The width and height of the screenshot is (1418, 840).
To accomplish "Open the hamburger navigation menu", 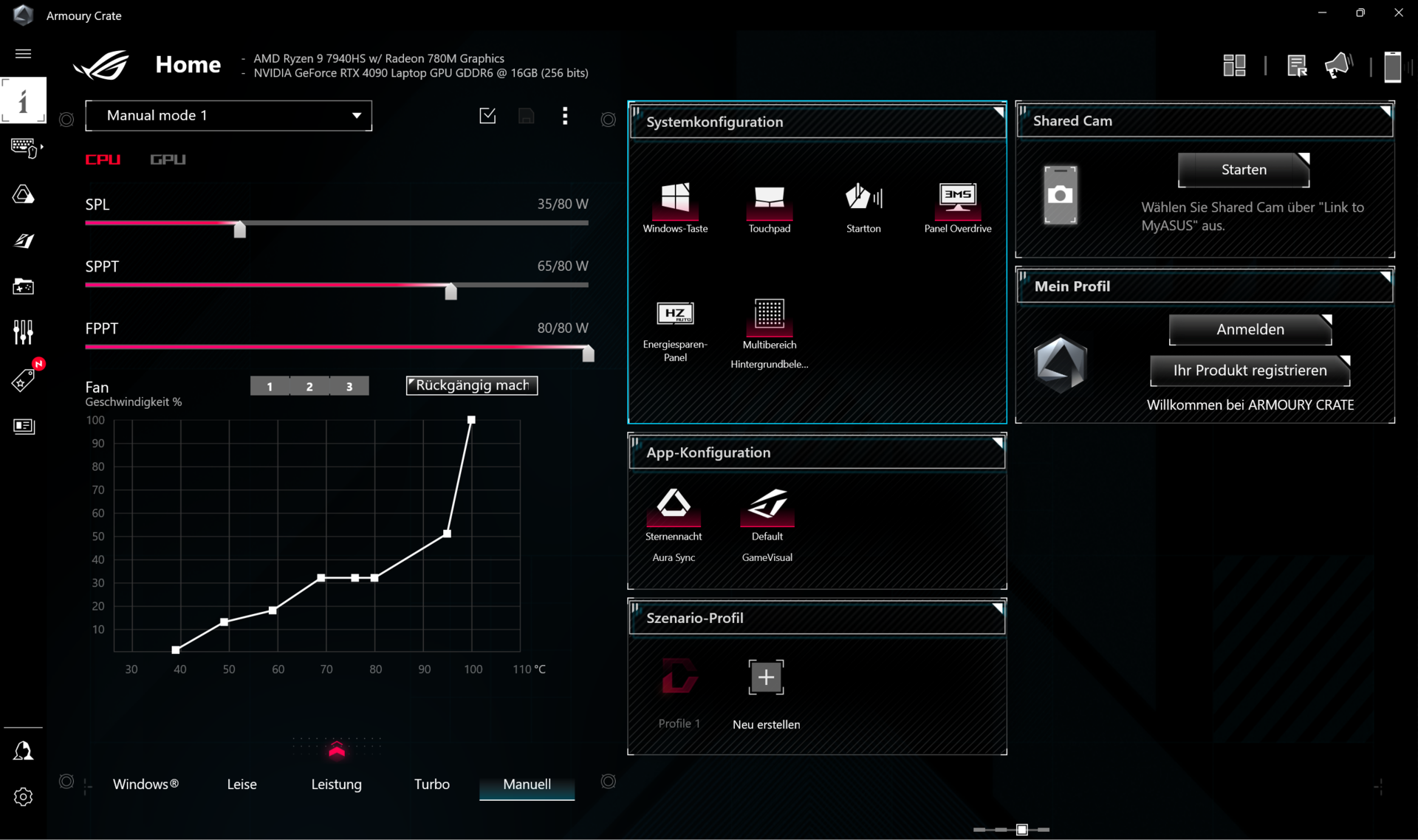I will (23, 54).
